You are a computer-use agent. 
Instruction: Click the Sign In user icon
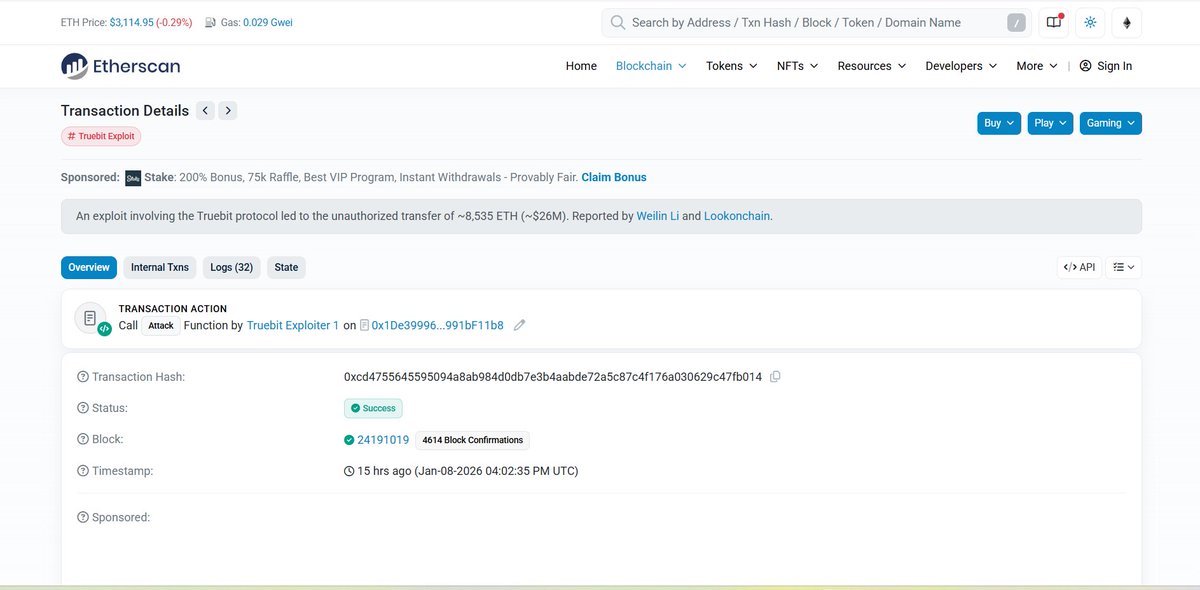1086,66
